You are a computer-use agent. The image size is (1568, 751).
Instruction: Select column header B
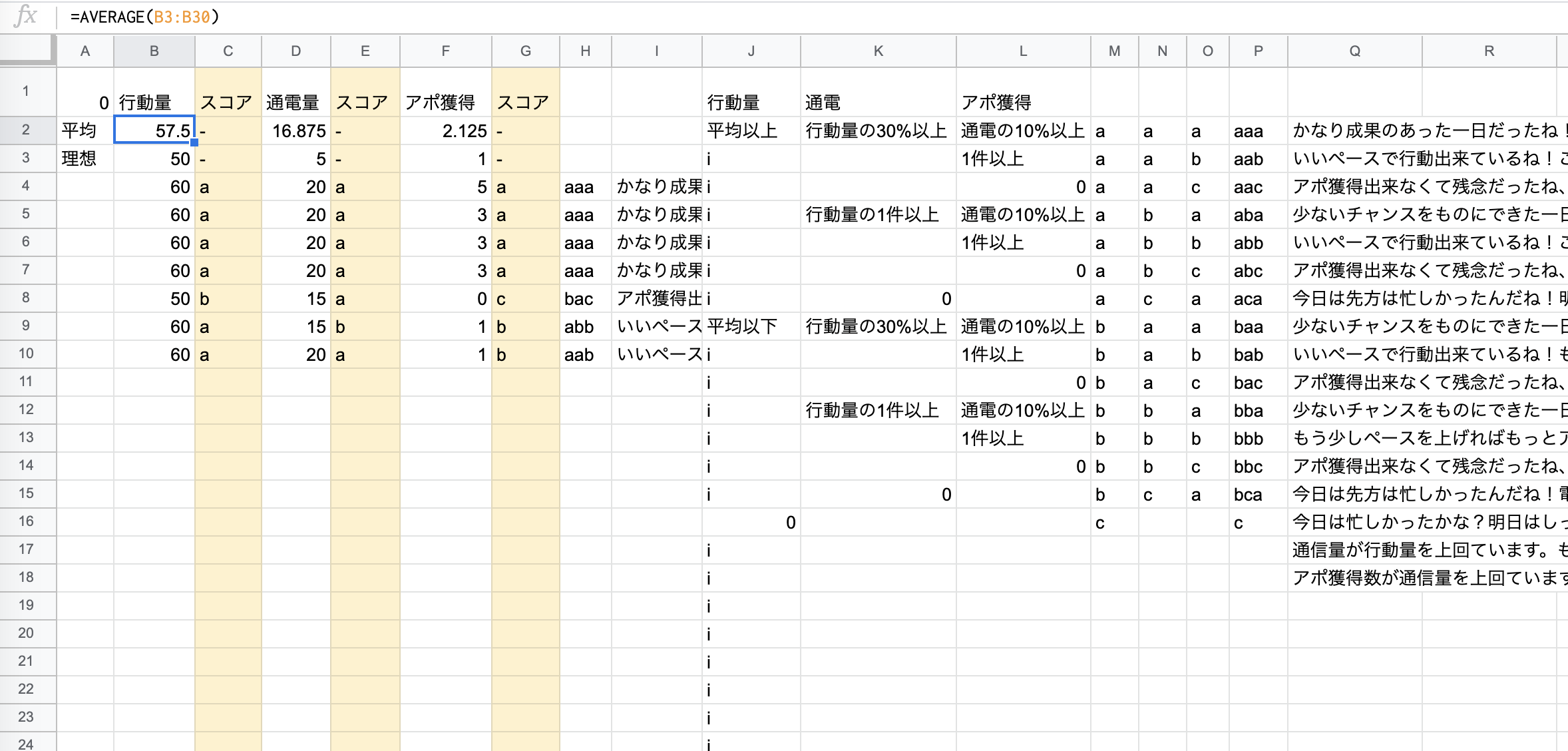154,51
